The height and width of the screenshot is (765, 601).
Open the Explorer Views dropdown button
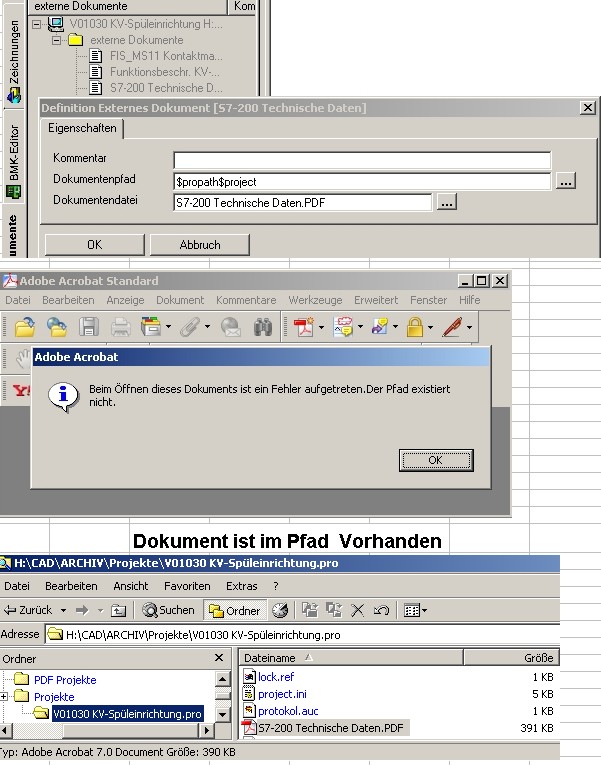click(x=416, y=610)
